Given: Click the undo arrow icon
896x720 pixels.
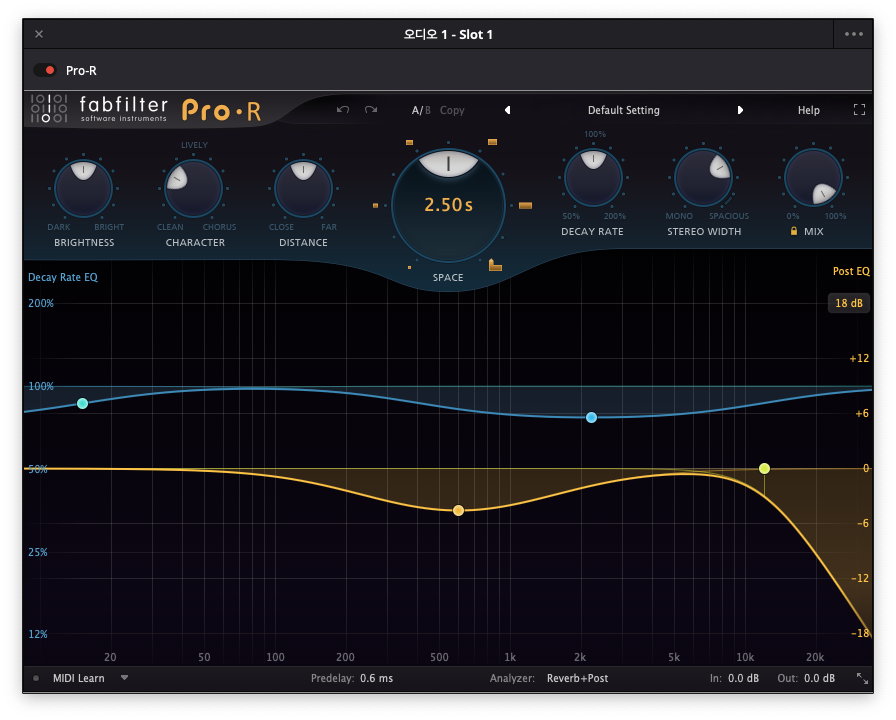Looking at the screenshot, I should coord(343,110).
